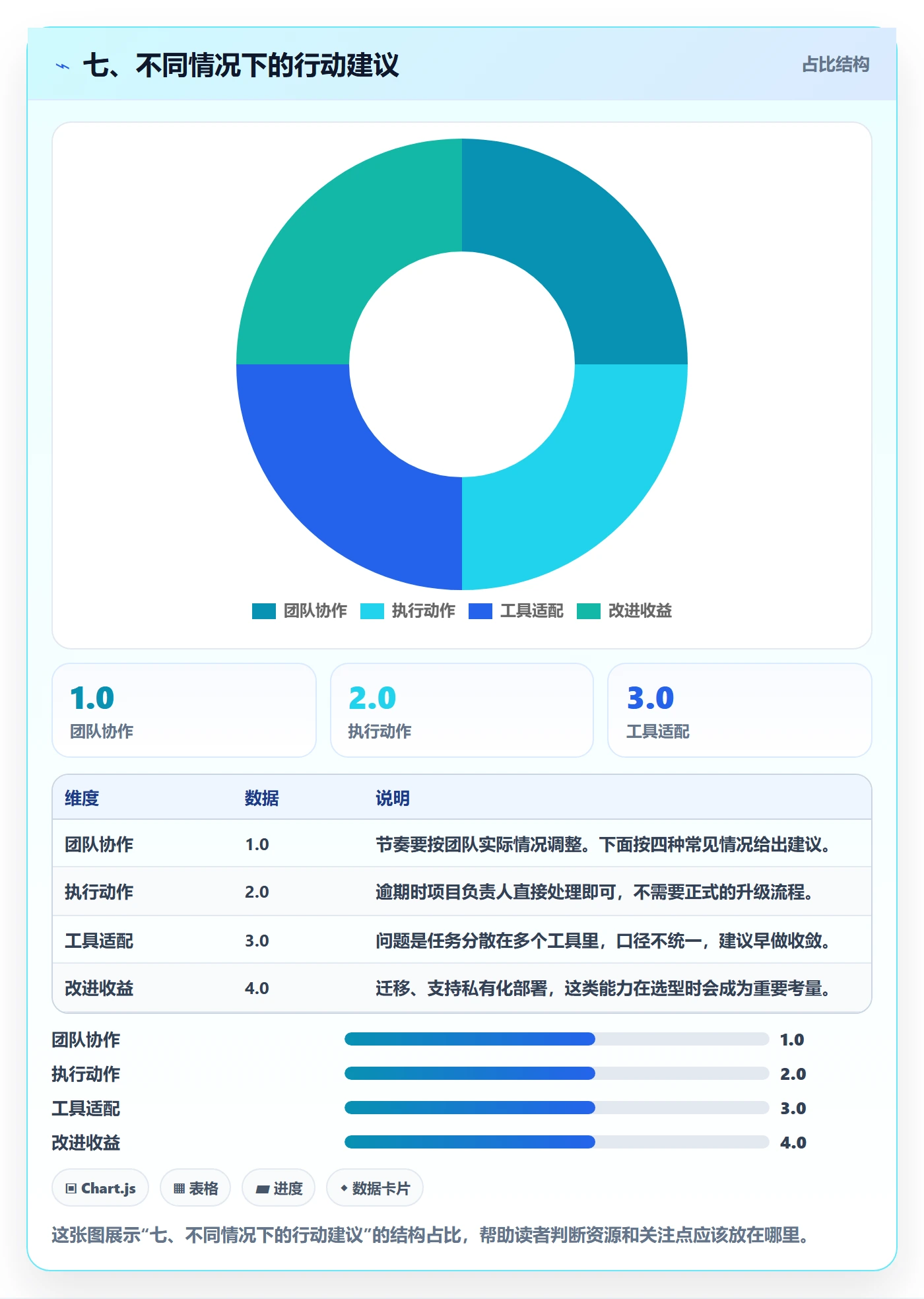
Task: Click the 说明 table column header
Action: click(x=393, y=798)
